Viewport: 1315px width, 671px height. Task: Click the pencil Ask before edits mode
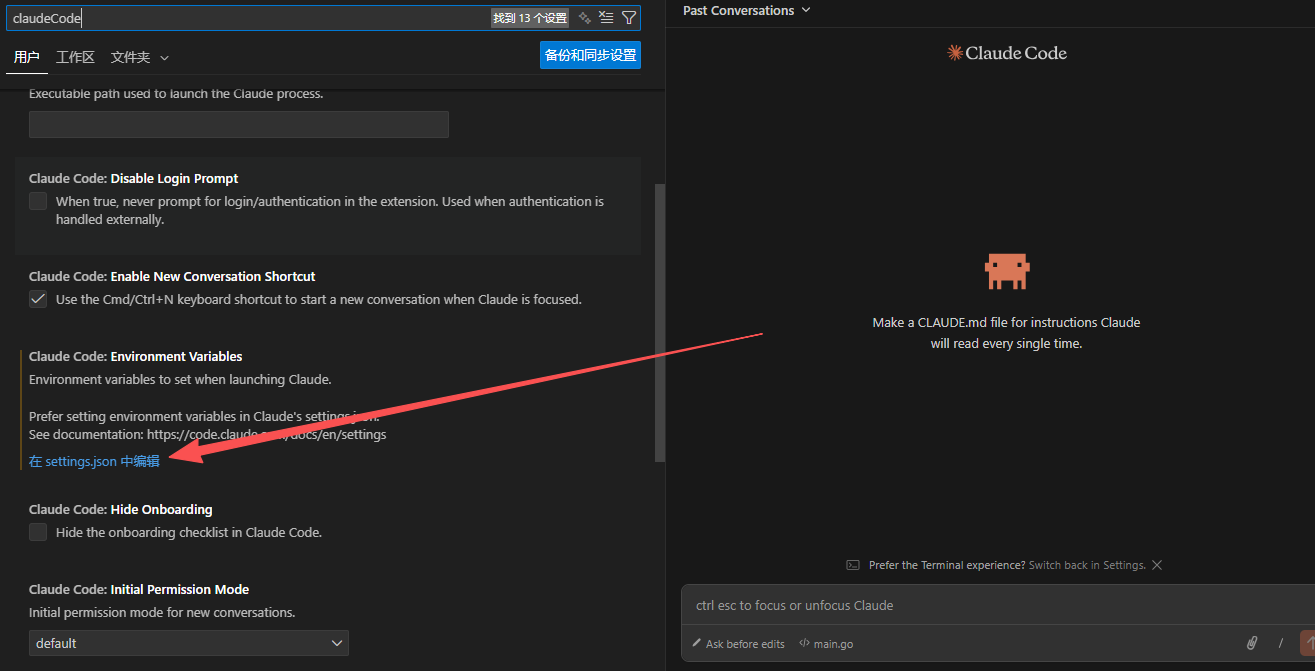point(738,644)
